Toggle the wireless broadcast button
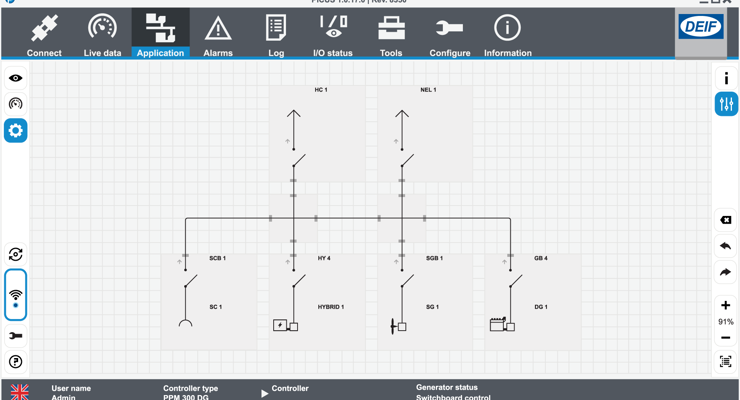The width and height of the screenshot is (740, 400). [x=16, y=295]
